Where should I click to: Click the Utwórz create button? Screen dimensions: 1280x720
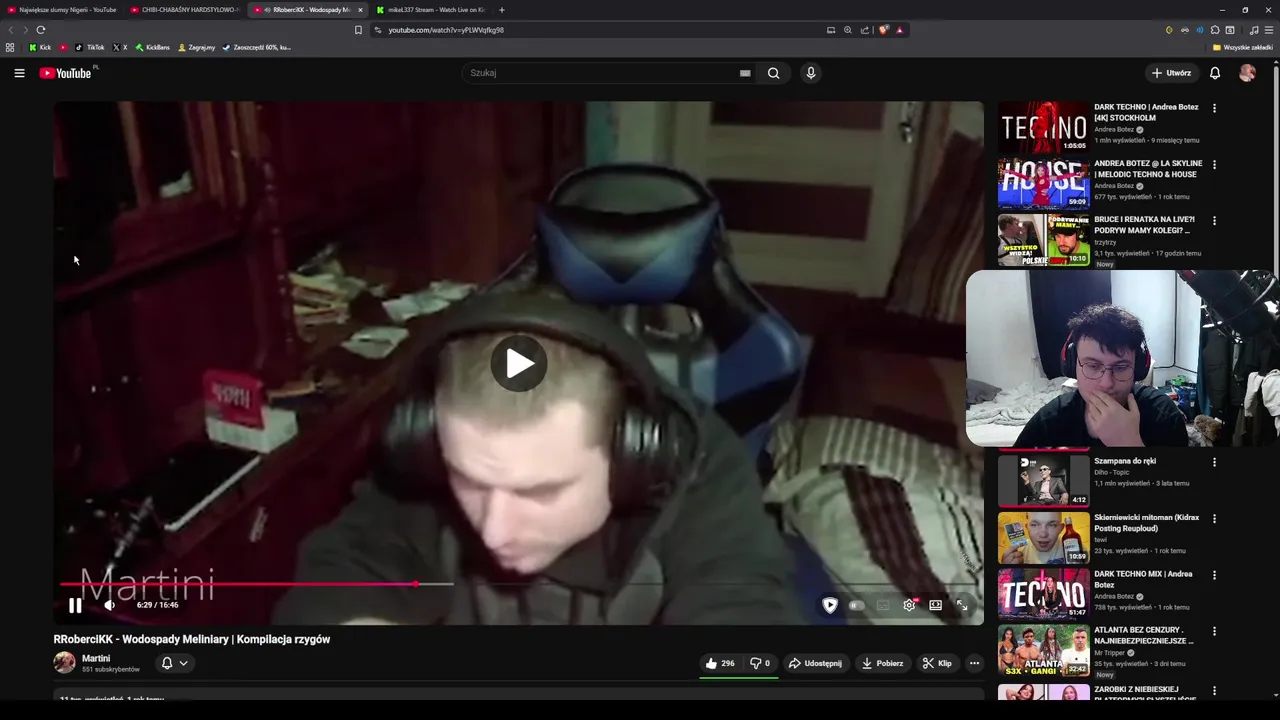[1171, 73]
